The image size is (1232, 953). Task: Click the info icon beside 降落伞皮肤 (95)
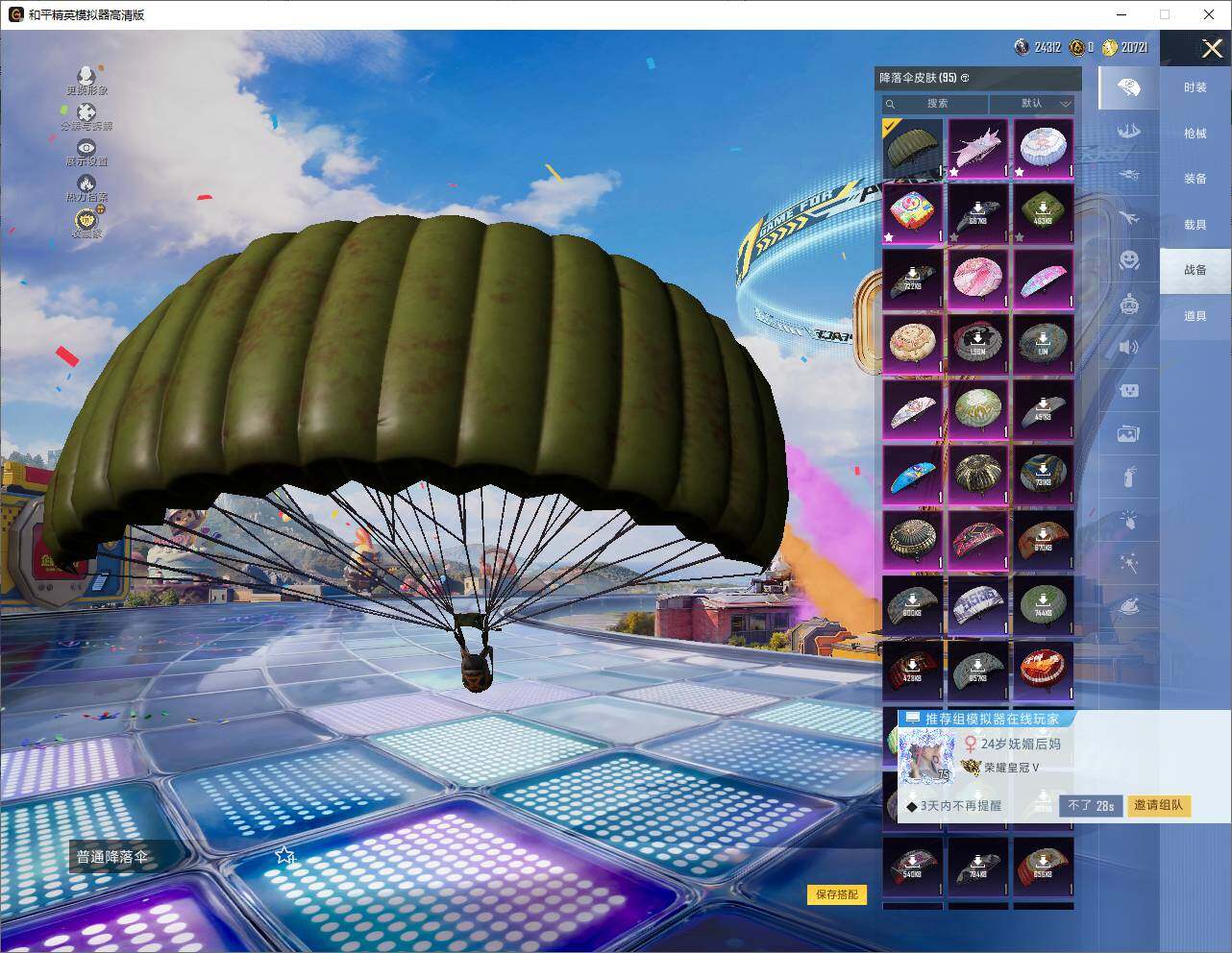(x=965, y=78)
